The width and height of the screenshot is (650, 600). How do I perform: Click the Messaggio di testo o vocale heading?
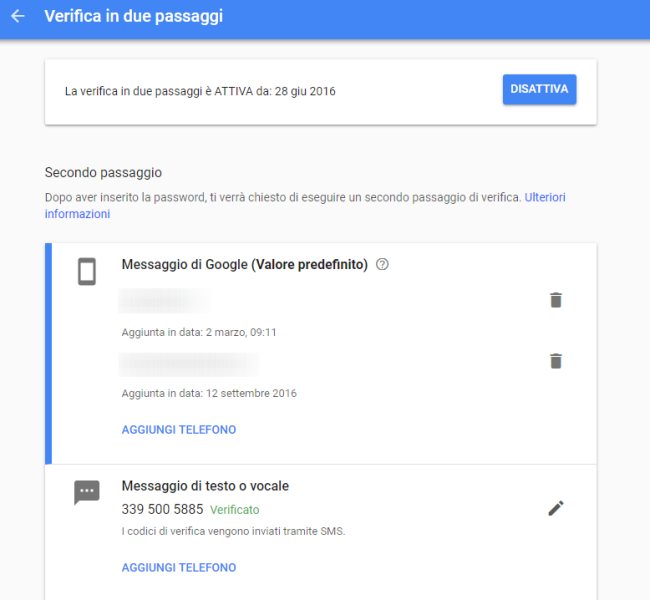click(205, 486)
